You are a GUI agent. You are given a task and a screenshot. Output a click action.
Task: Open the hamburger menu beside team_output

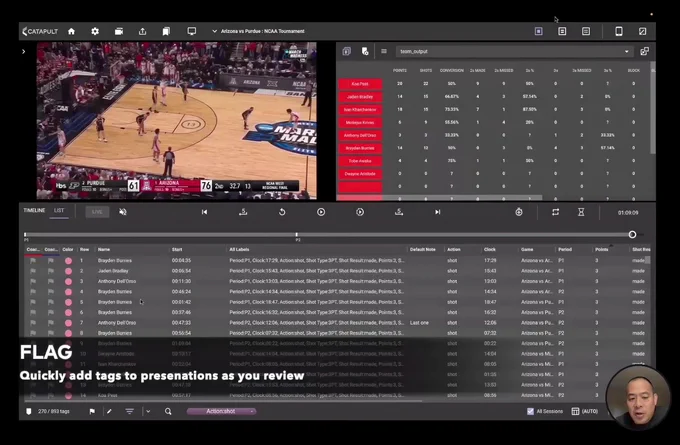click(384, 51)
